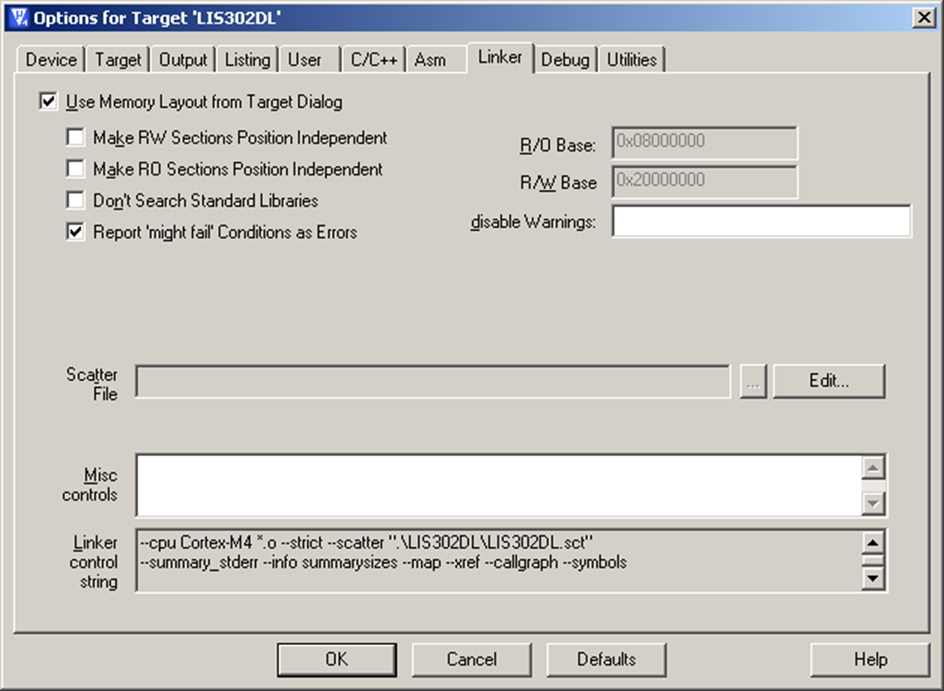Switch to the Debug tab
Image resolution: width=944 pixels, height=691 pixels.
pyautogui.click(x=565, y=60)
